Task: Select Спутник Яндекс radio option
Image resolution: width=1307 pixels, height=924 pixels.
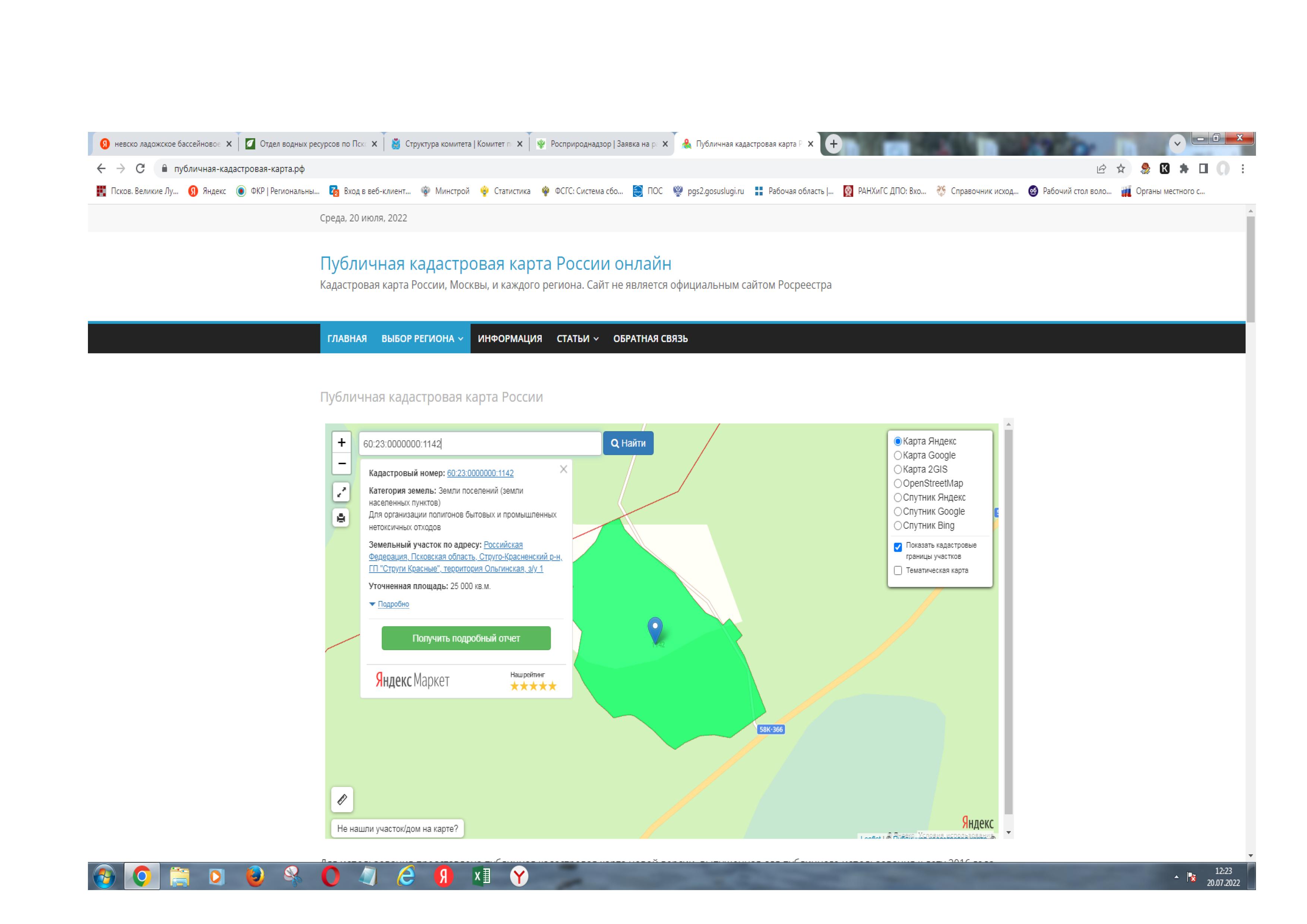Action: [898, 498]
